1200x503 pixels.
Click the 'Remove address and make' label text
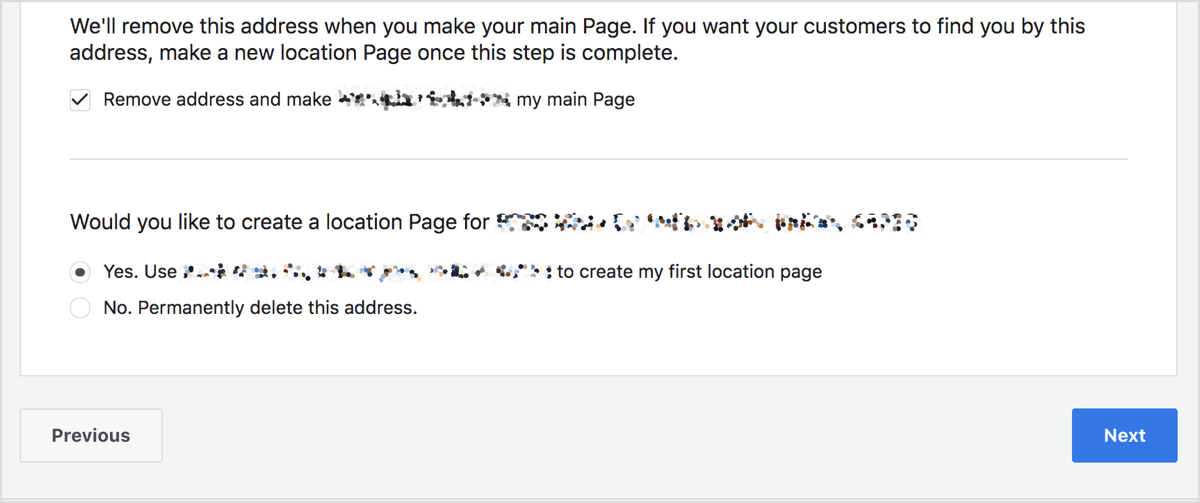tap(217, 100)
